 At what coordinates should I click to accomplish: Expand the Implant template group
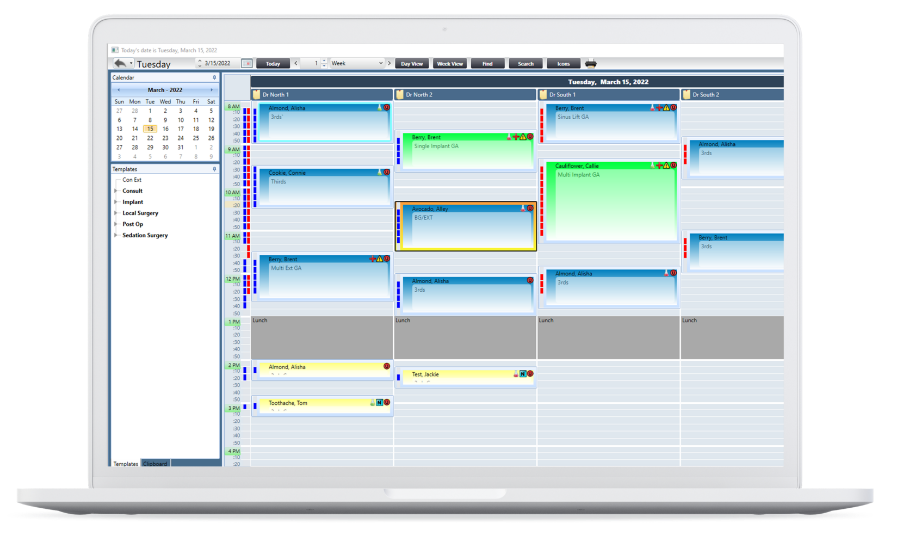pyautogui.click(x=116, y=202)
